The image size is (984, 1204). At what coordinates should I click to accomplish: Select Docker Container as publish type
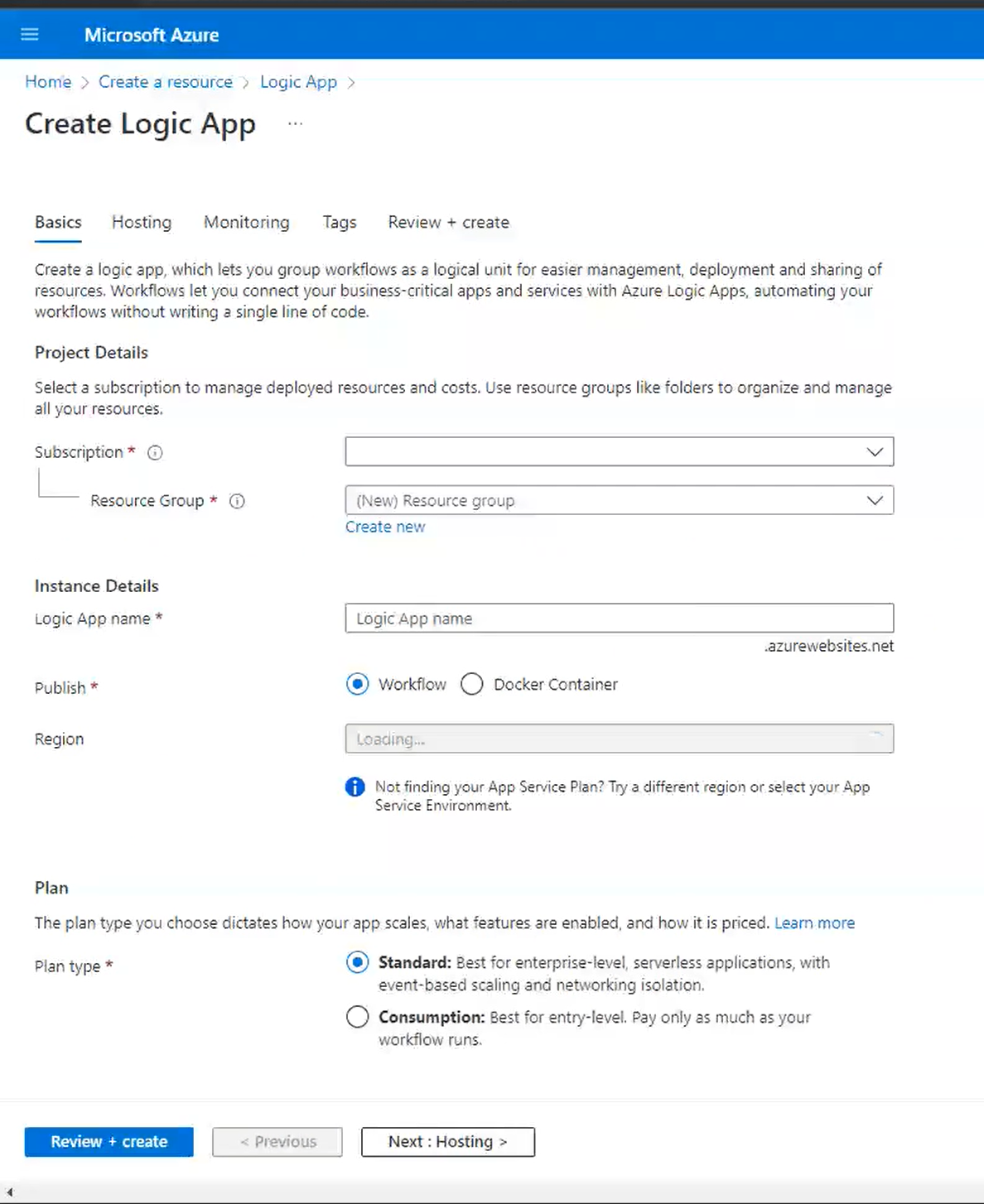tap(472, 684)
